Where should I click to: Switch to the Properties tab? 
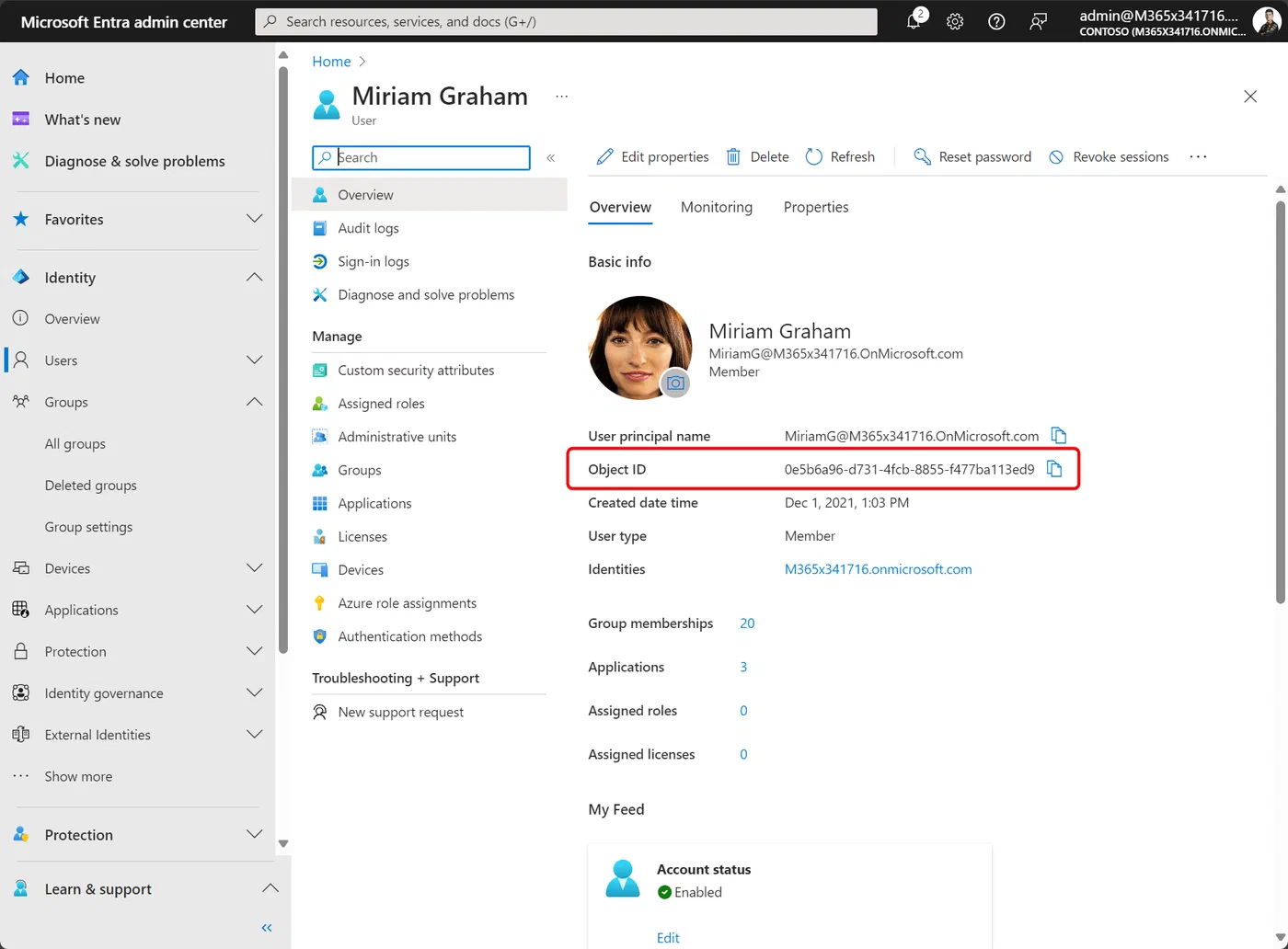(x=816, y=207)
